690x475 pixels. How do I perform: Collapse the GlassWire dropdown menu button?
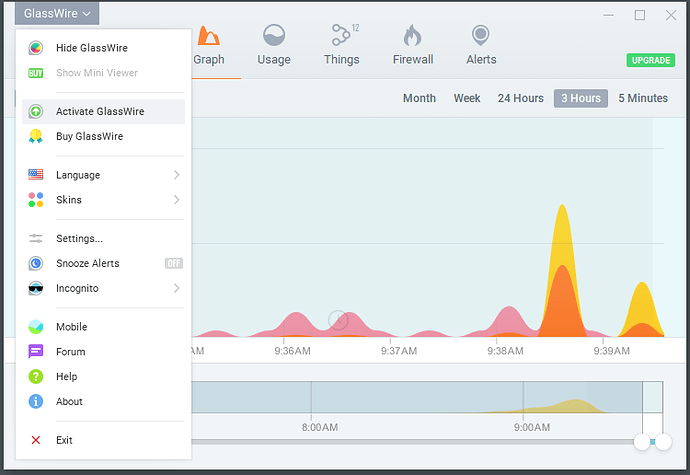click(57, 14)
